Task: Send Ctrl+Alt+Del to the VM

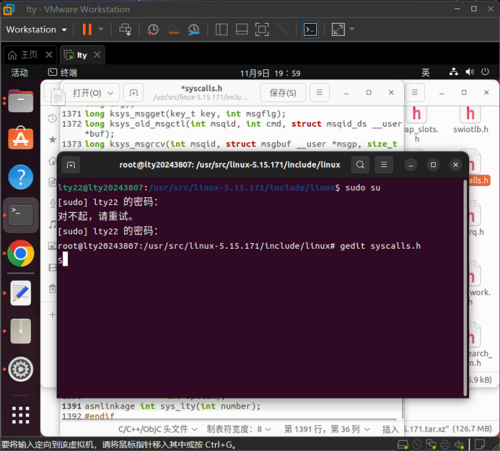Action: click(125, 29)
